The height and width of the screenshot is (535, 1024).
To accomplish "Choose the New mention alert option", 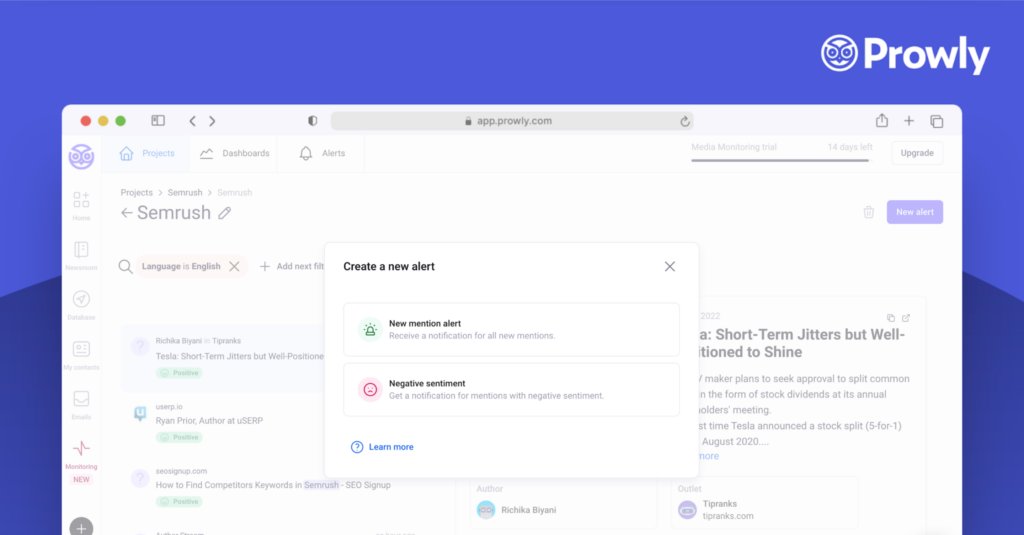I will tap(511, 329).
